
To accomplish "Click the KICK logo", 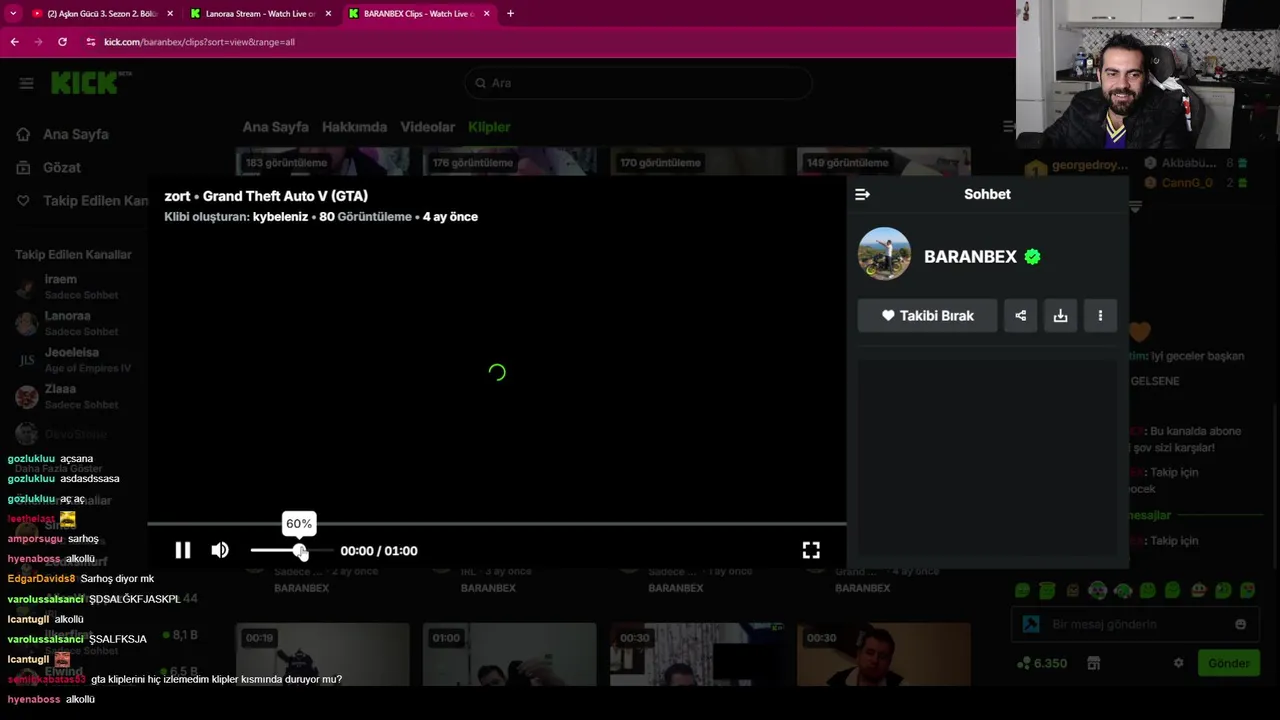I will 85,83.
